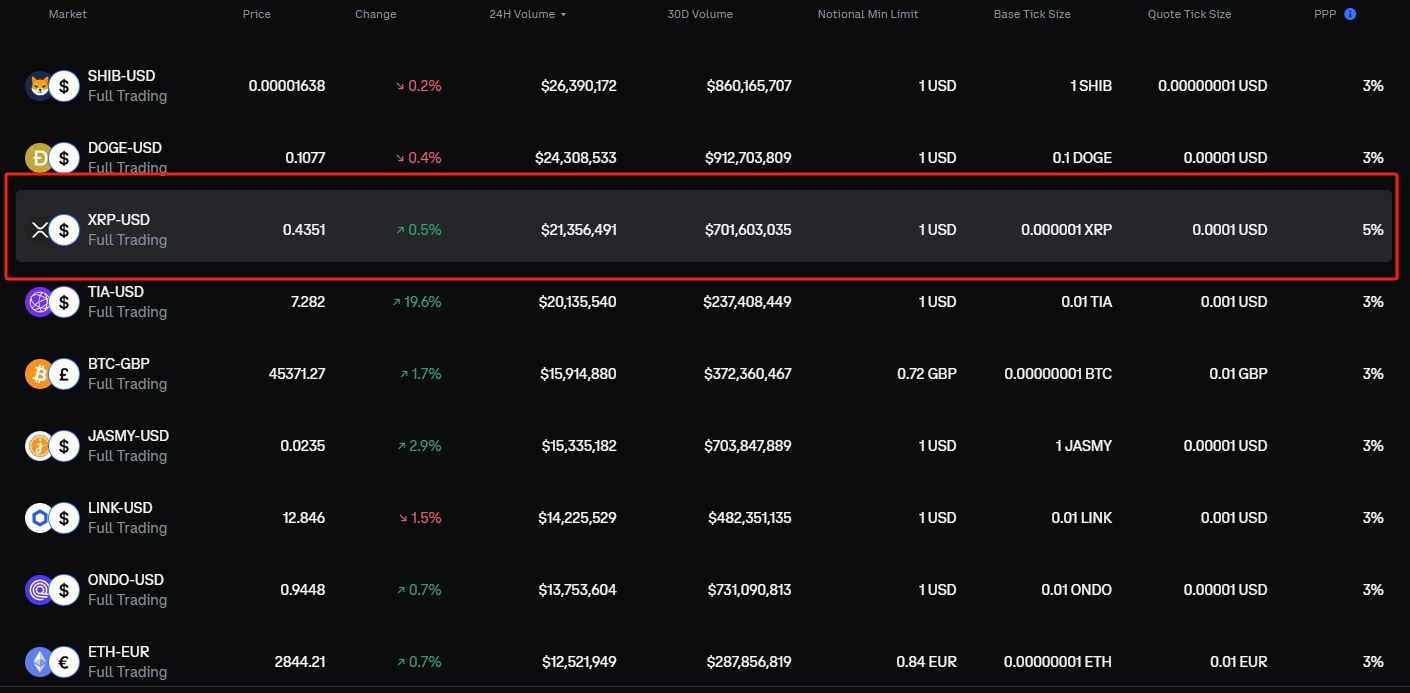This screenshot has height=693, width=1410.
Task: Click the Market column header
Action: click(x=67, y=14)
